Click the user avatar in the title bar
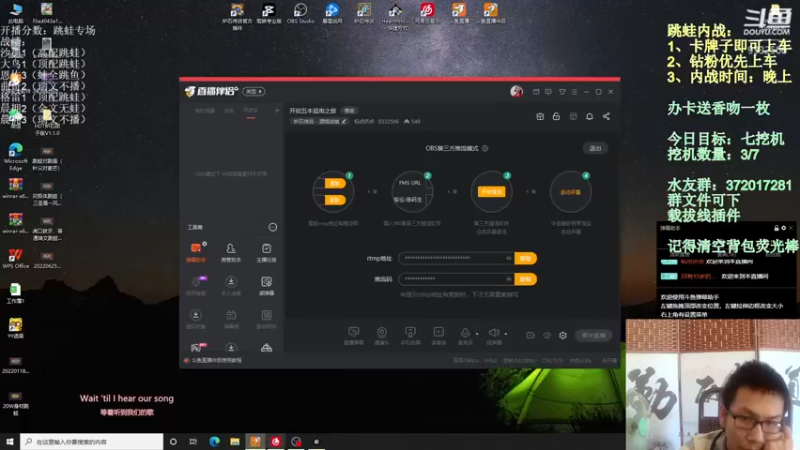This screenshot has width=800, height=450. pos(516,91)
